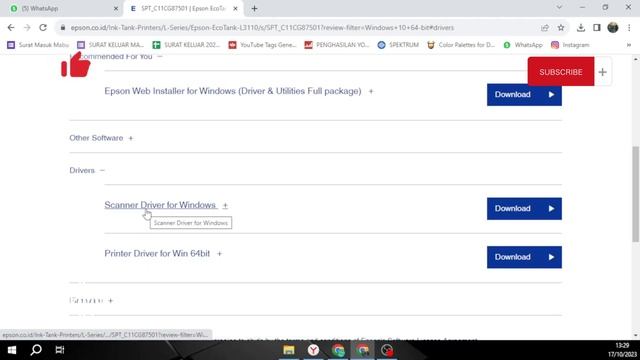
Task: Open Instagram bookmark
Action: [570, 45]
